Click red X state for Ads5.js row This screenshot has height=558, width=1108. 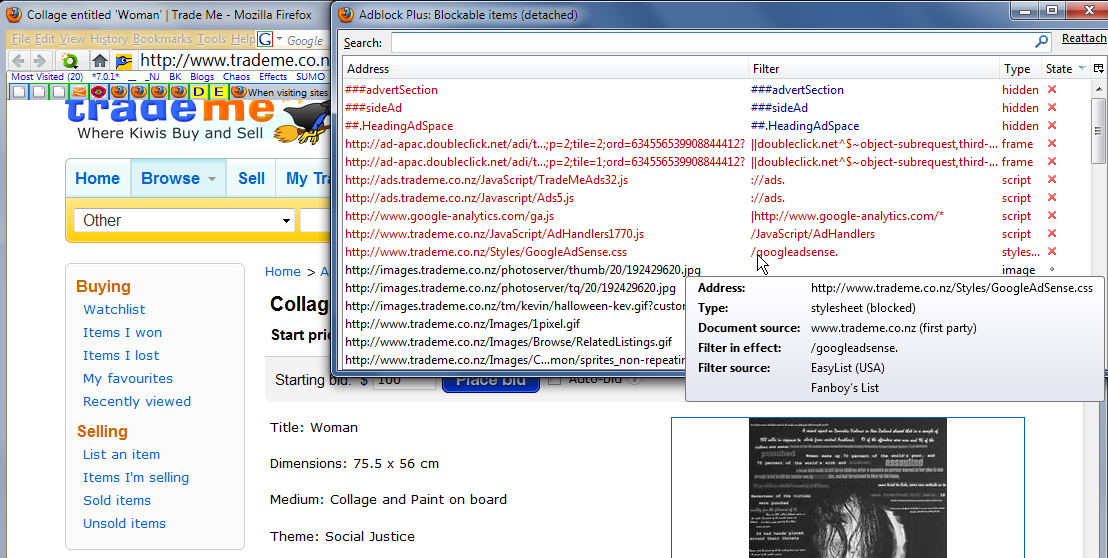pyautogui.click(x=1052, y=198)
